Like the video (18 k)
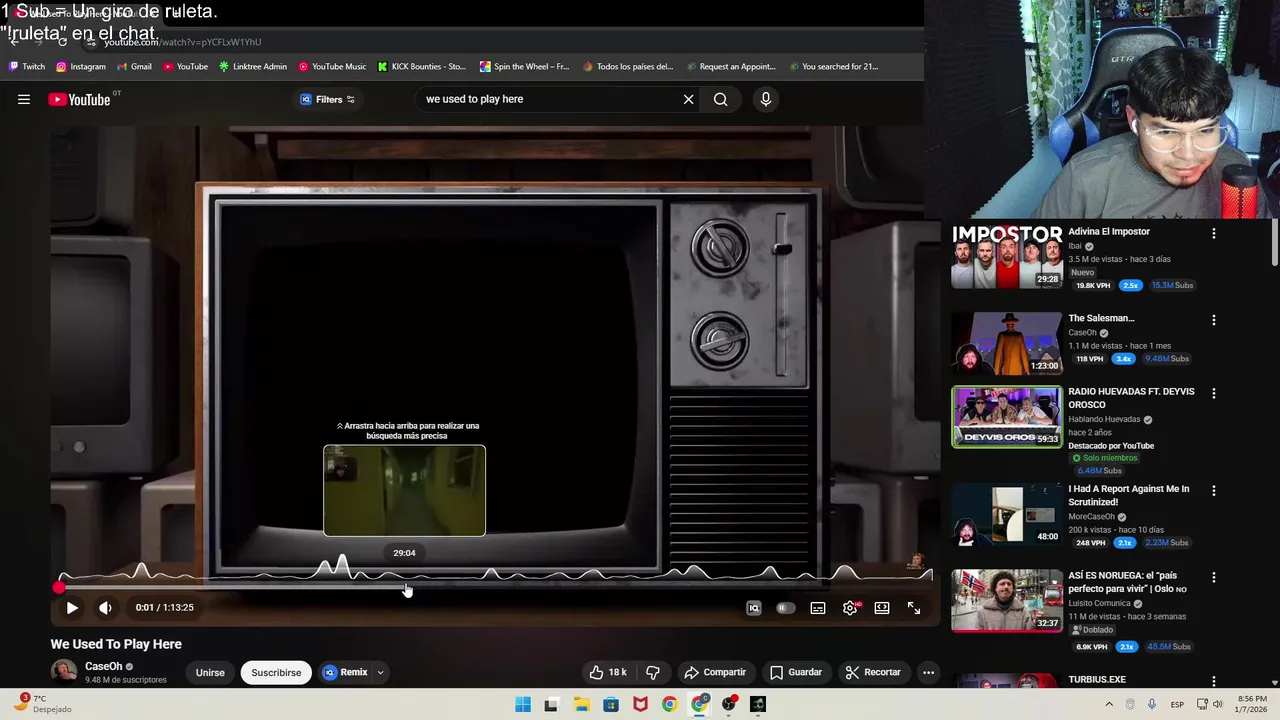 pyautogui.click(x=608, y=672)
